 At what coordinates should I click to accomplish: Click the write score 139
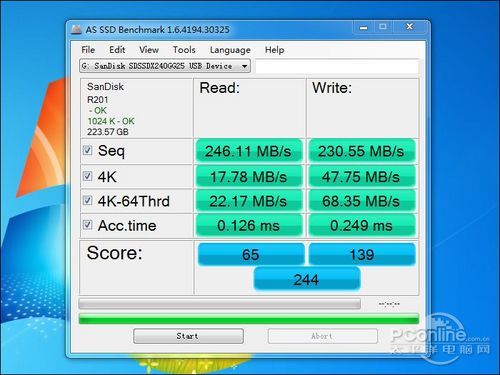362,255
